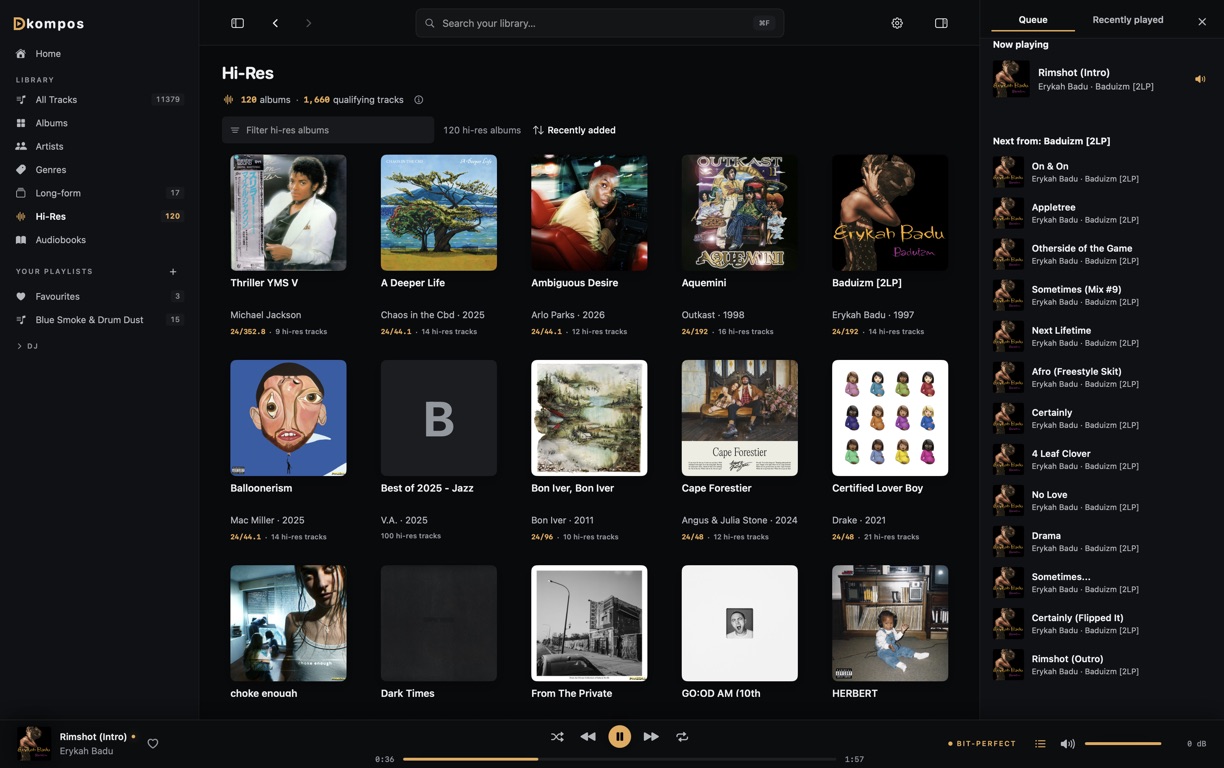Viewport: 1224px width, 768px height.
Task: Open the Baduizm [2LP] album title
Action: [867, 283]
